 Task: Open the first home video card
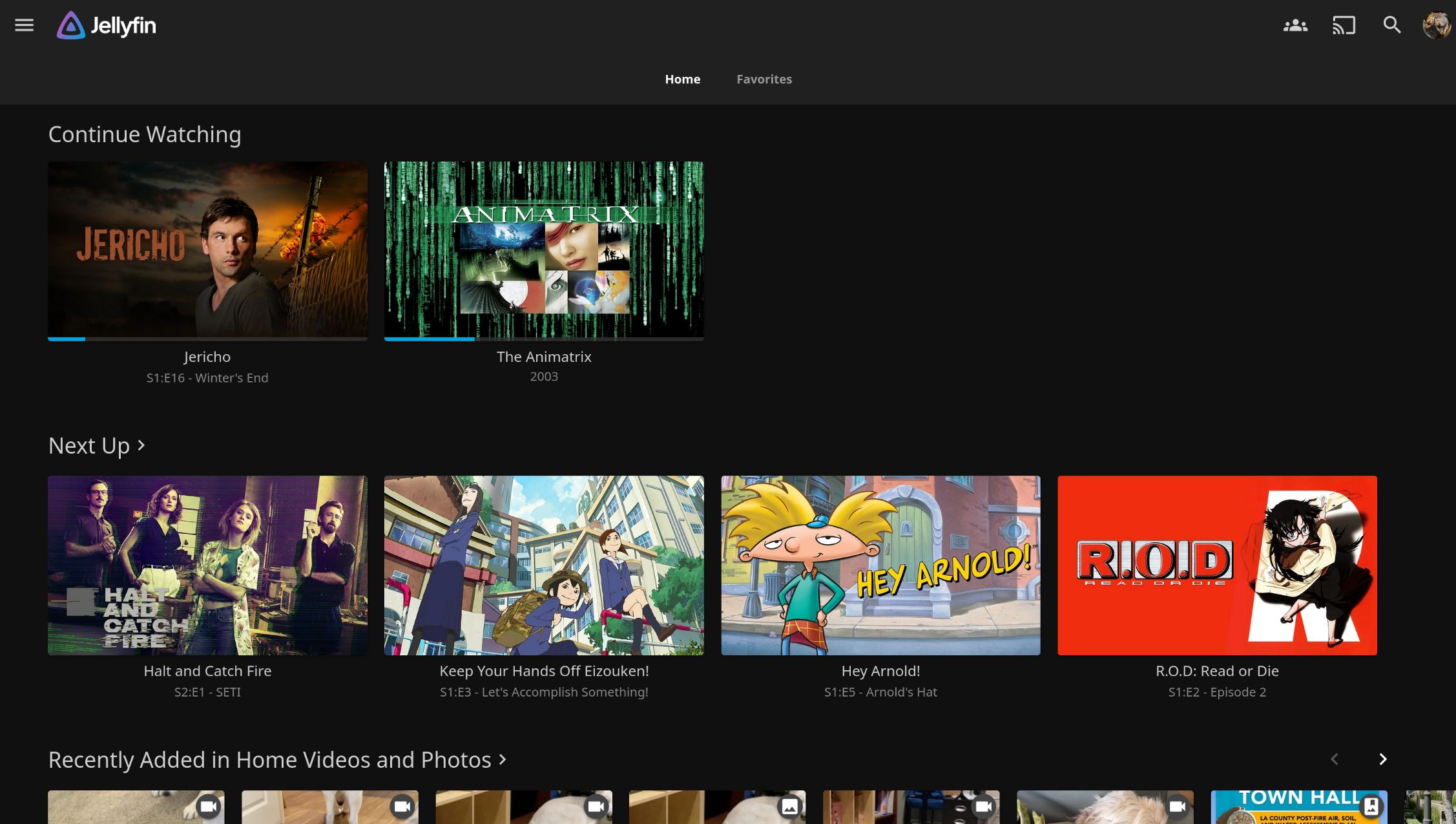click(x=136, y=807)
